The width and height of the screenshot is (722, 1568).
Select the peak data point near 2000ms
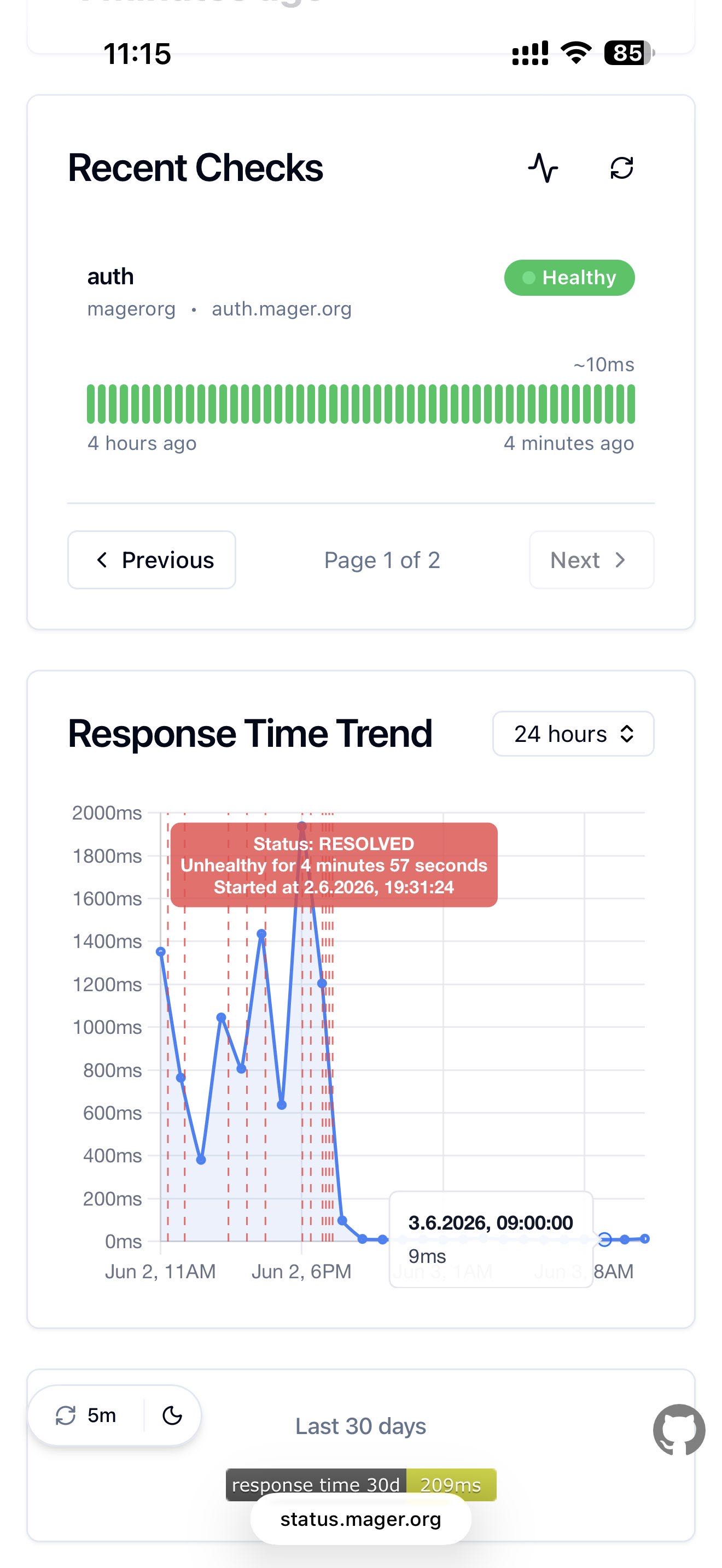click(302, 826)
